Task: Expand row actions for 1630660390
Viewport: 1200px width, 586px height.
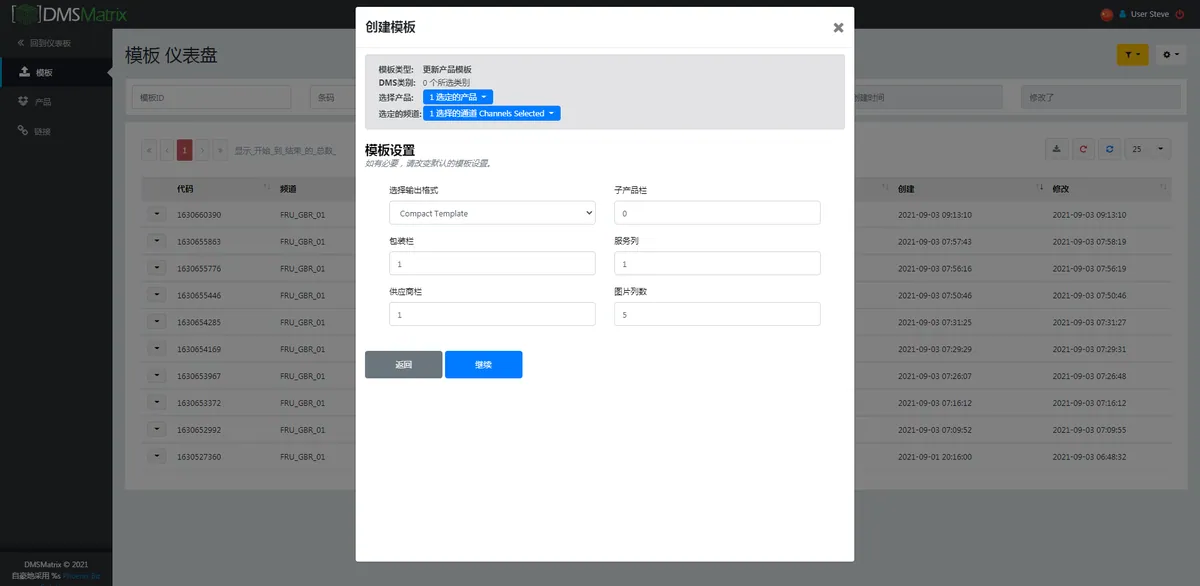Action: 157,214
